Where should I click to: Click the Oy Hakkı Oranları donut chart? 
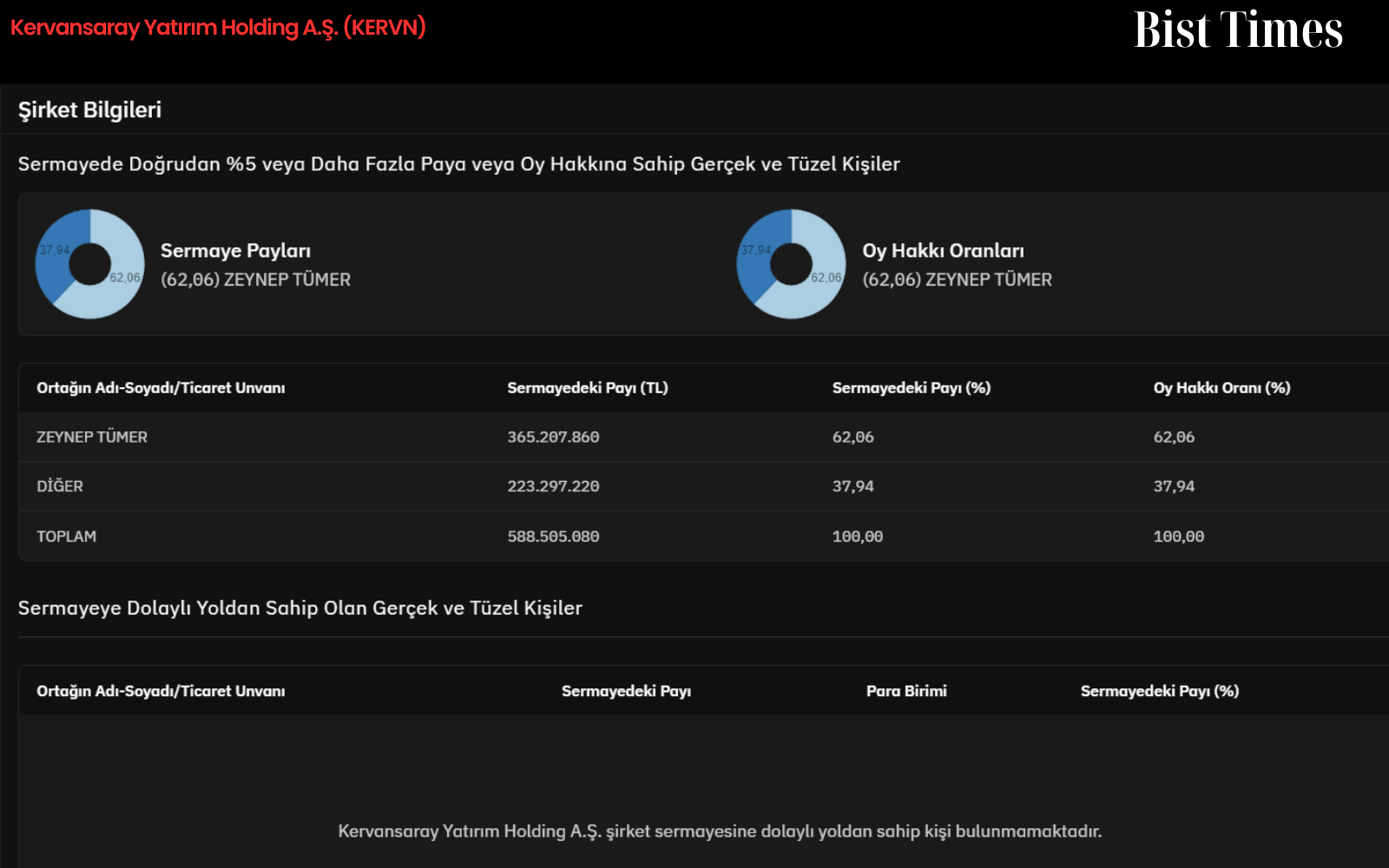pyautogui.click(x=791, y=264)
